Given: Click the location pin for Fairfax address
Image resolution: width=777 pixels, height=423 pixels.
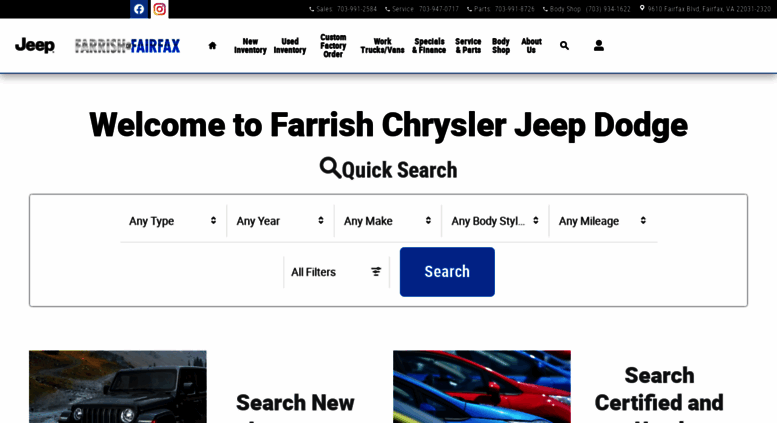Looking at the screenshot, I should click(x=642, y=8).
